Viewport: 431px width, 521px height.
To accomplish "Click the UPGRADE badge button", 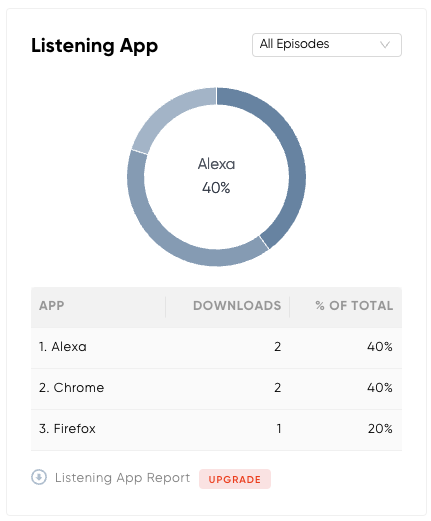I will pyautogui.click(x=235, y=479).
